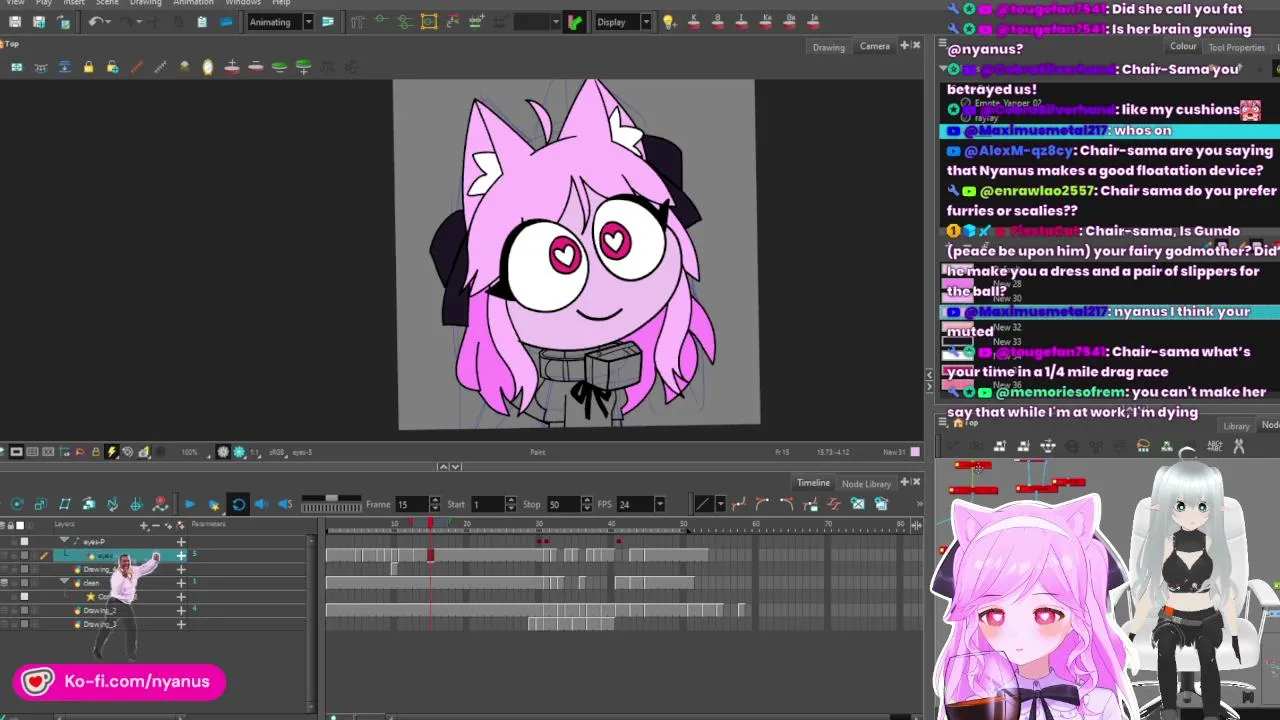Click the gear render settings icon in bottom toolbar

point(223,452)
